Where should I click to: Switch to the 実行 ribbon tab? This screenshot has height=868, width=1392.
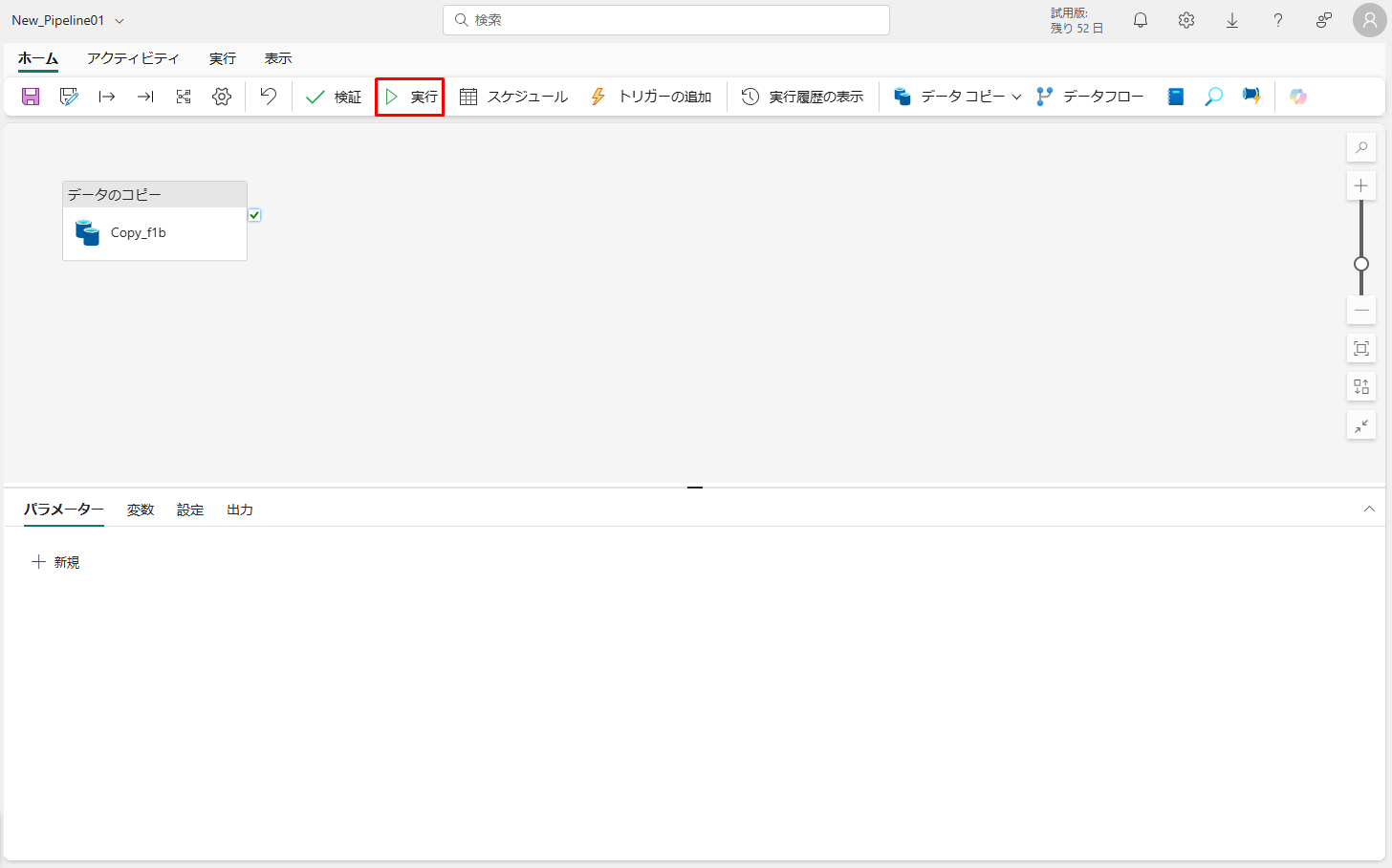click(x=223, y=58)
